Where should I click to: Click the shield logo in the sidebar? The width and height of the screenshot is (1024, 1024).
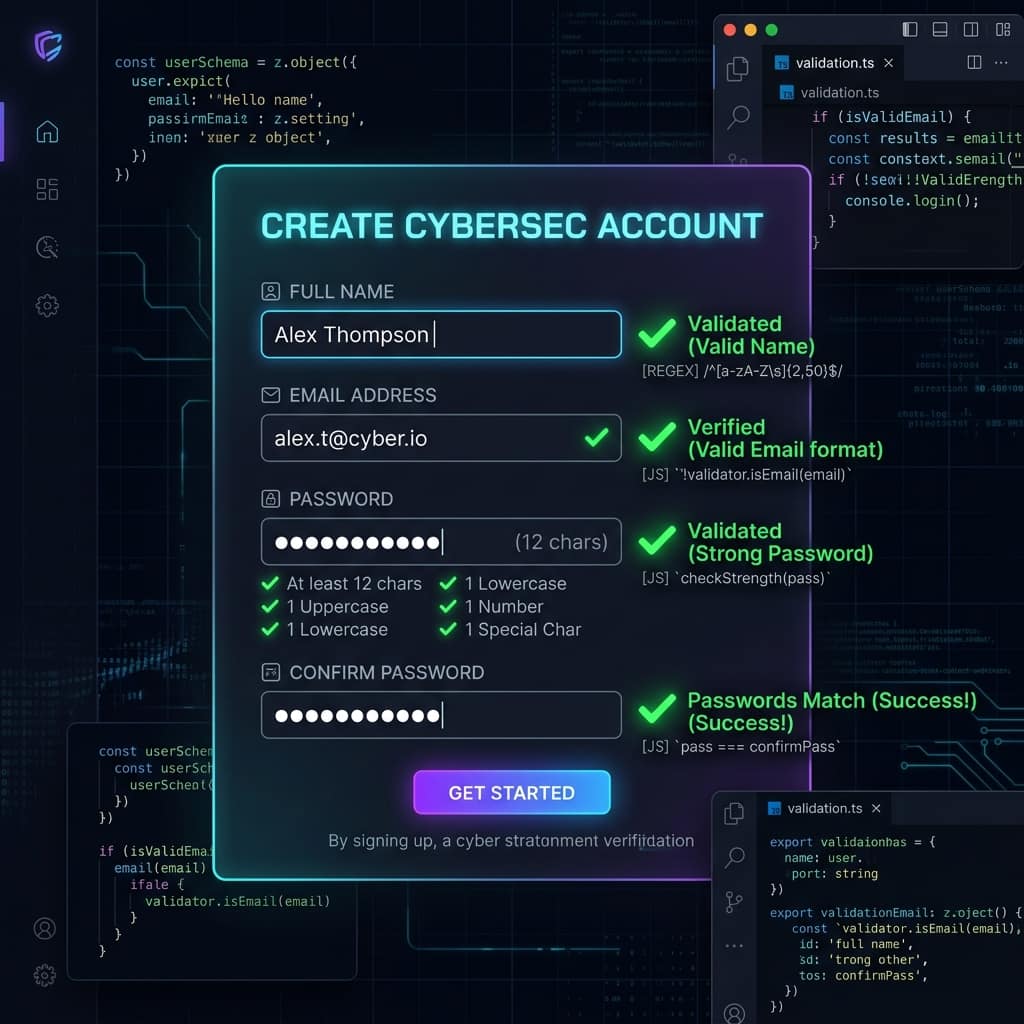tap(48, 46)
